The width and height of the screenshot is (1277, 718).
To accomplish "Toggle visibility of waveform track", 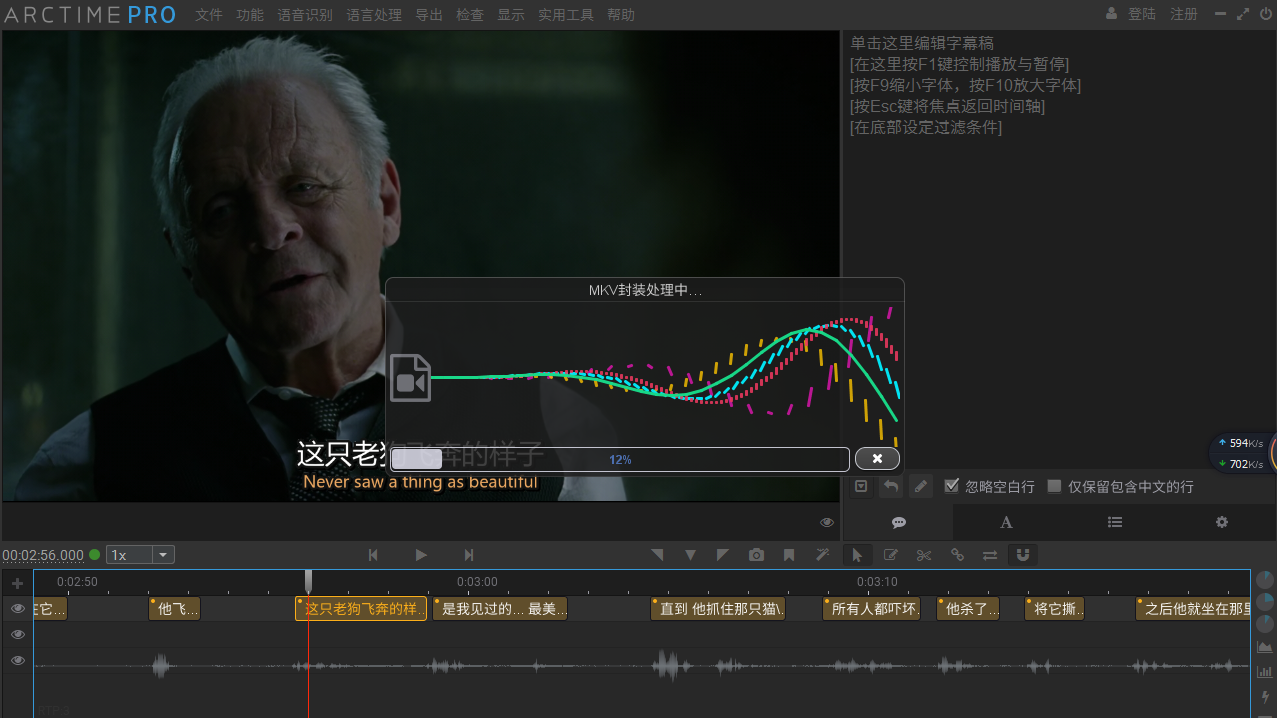I will tap(17, 660).
